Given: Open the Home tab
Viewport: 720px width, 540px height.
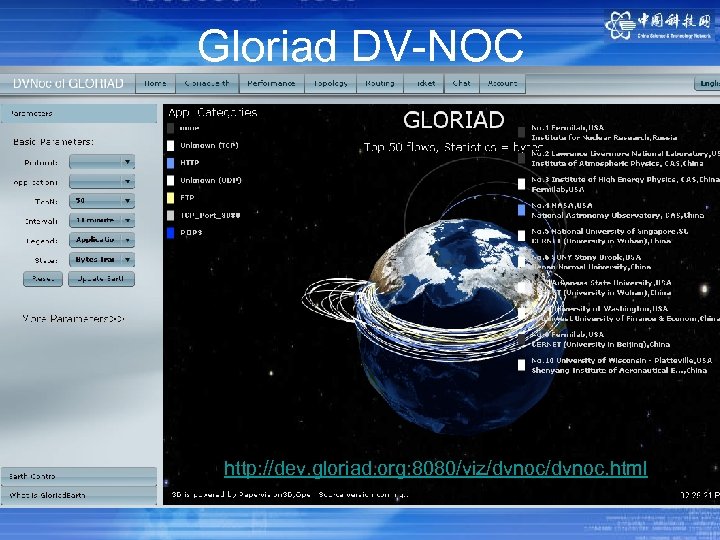Looking at the screenshot, I should click(x=155, y=84).
